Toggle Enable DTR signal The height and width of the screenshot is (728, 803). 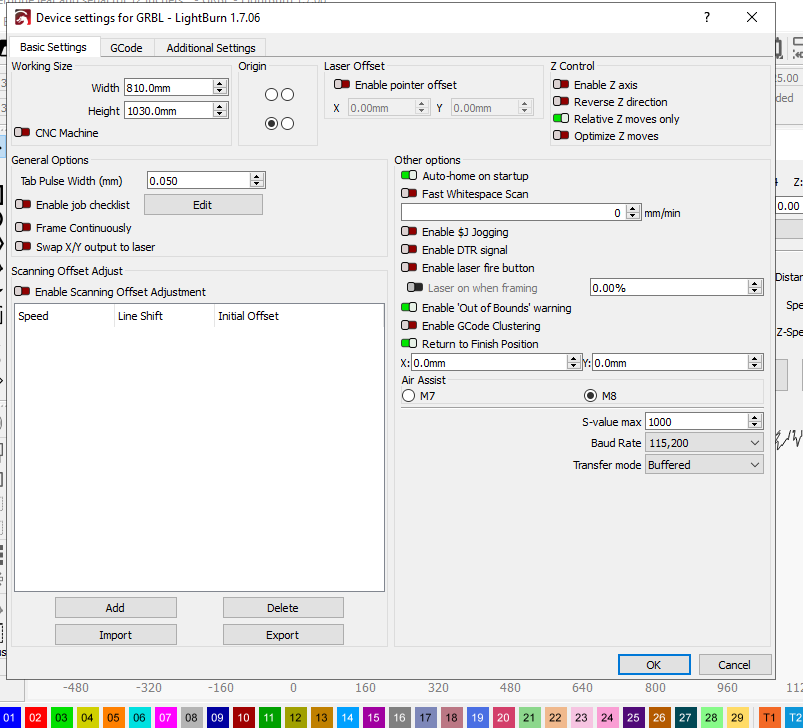(409, 249)
